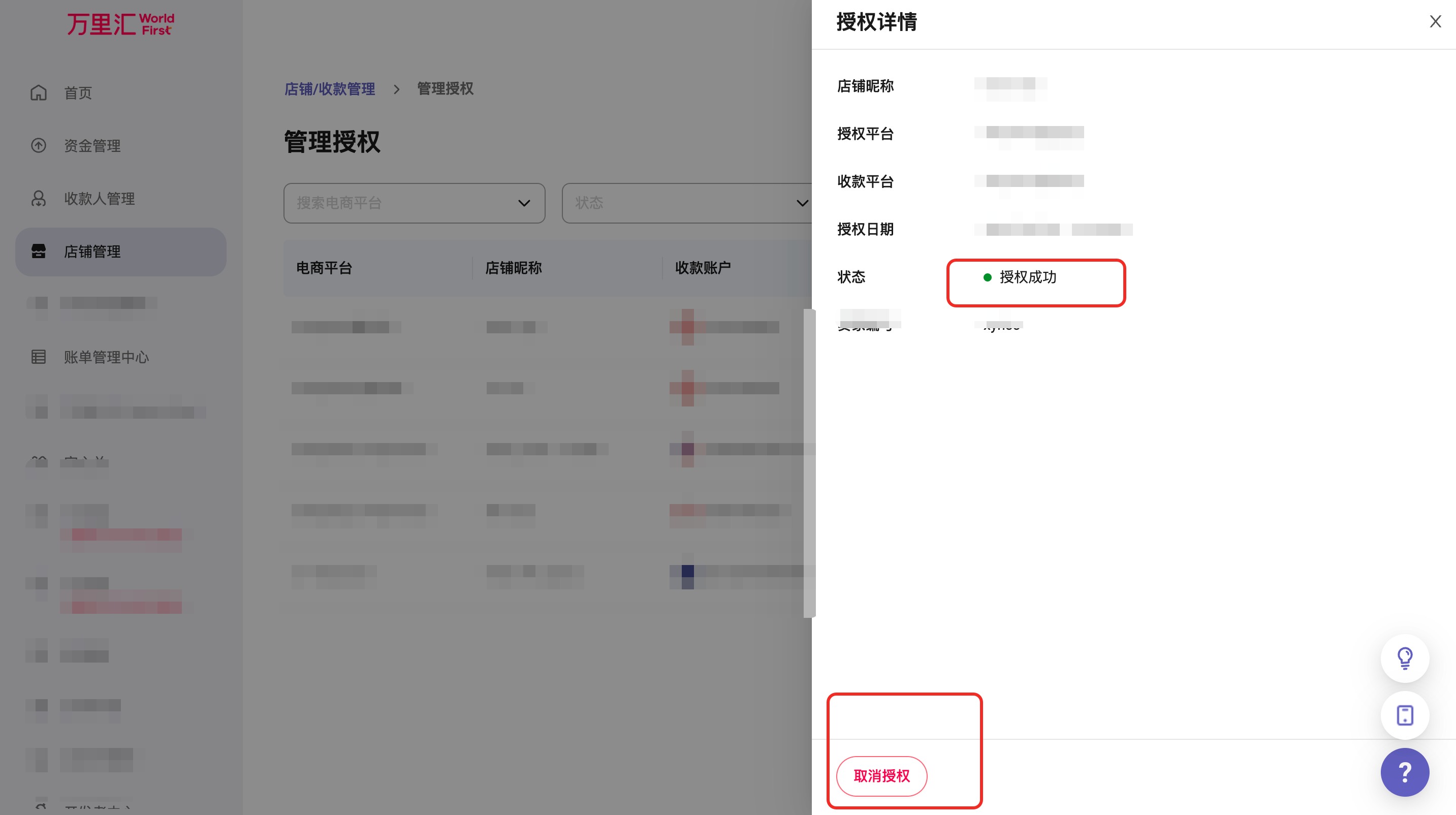Open help with the question mark button
The image size is (1456, 815).
click(1405, 772)
